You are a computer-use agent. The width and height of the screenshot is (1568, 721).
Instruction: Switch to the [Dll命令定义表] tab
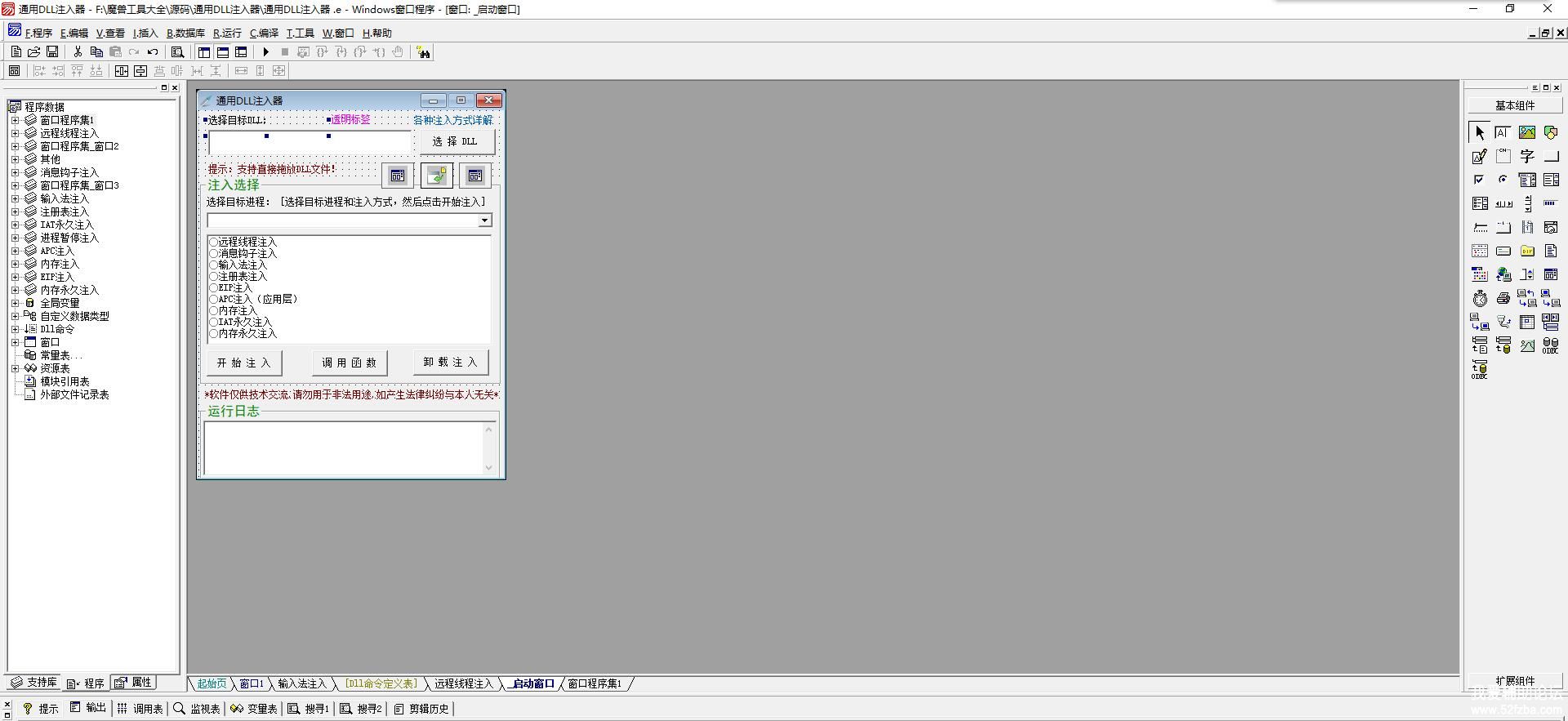point(381,683)
